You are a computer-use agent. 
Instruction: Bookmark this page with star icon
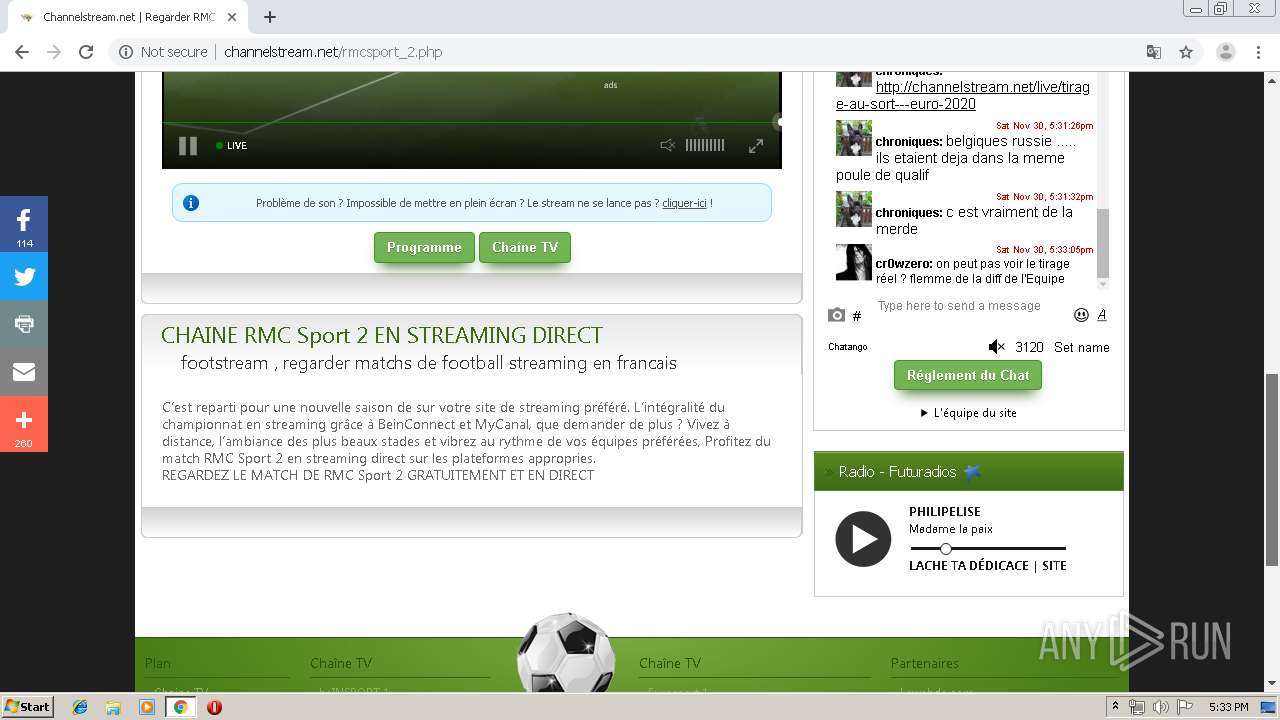tap(1186, 52)
